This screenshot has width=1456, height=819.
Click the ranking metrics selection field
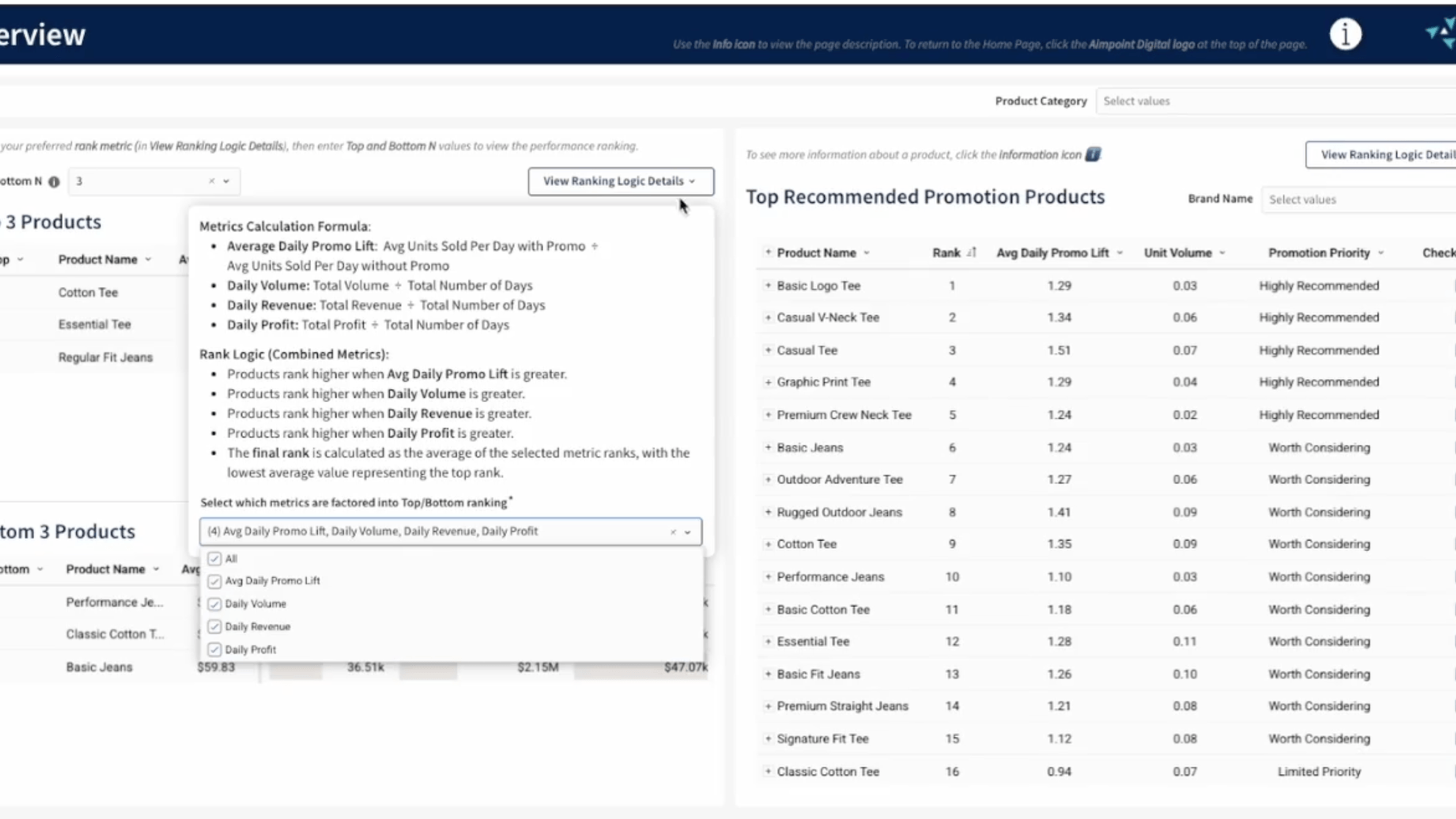coord(450,531)
